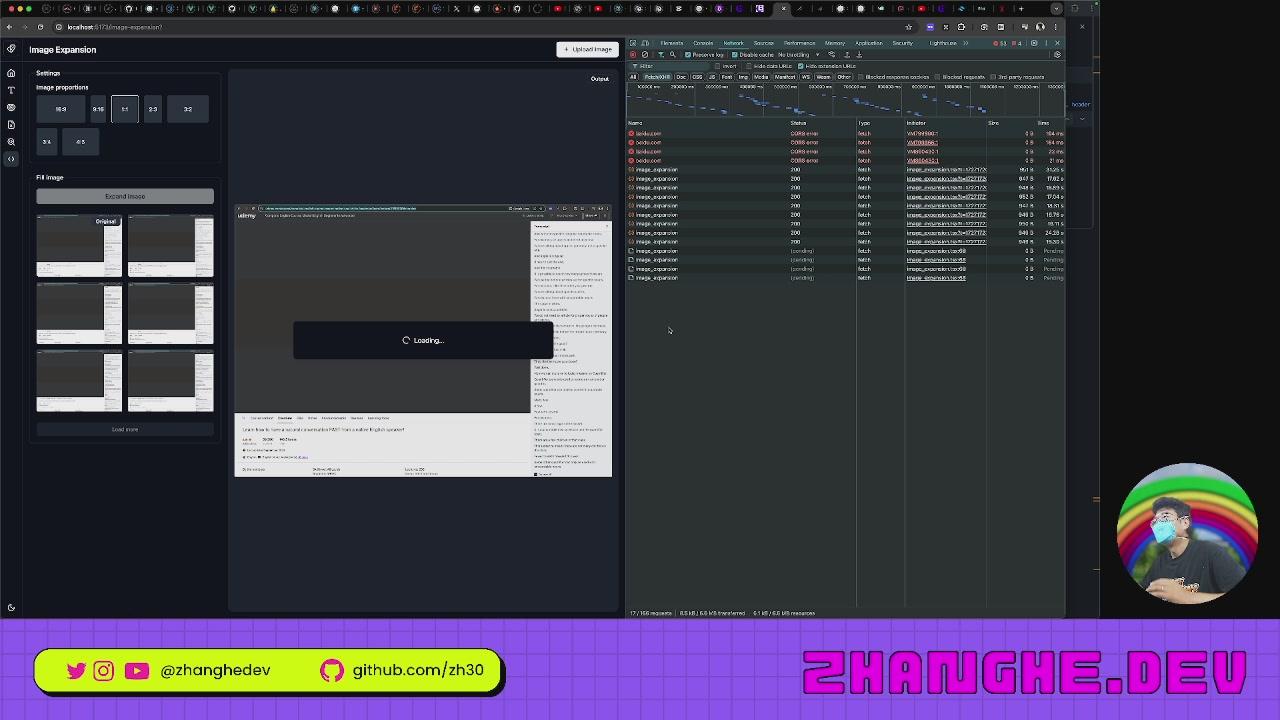Click the Load more button below the thumbnails
This screenshot has height=720, width=1280.
click(x=124, y=429)
